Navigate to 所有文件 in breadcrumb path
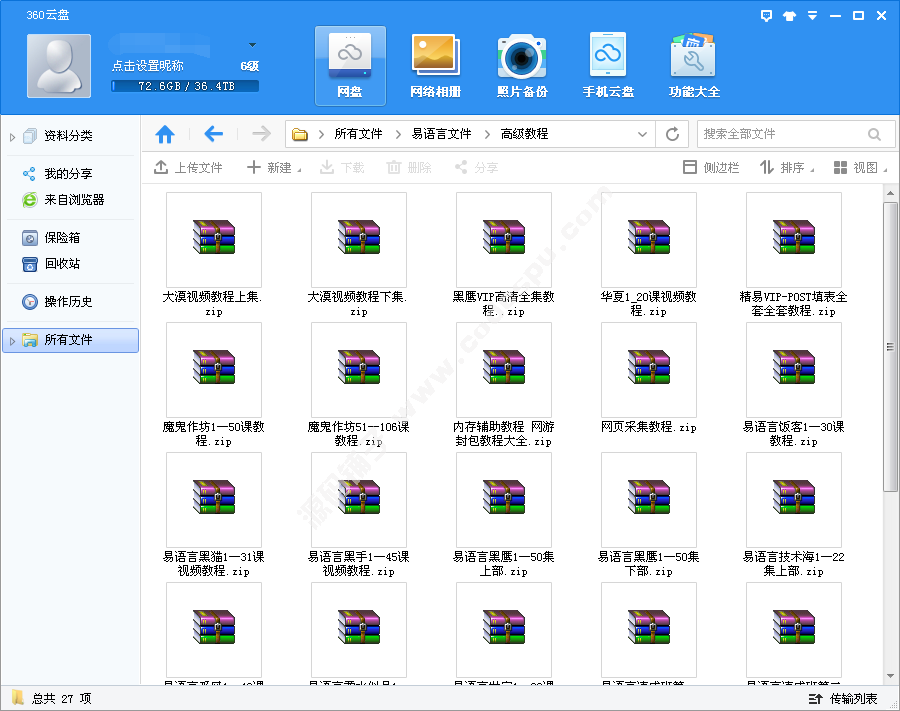 tap(358, 134)
